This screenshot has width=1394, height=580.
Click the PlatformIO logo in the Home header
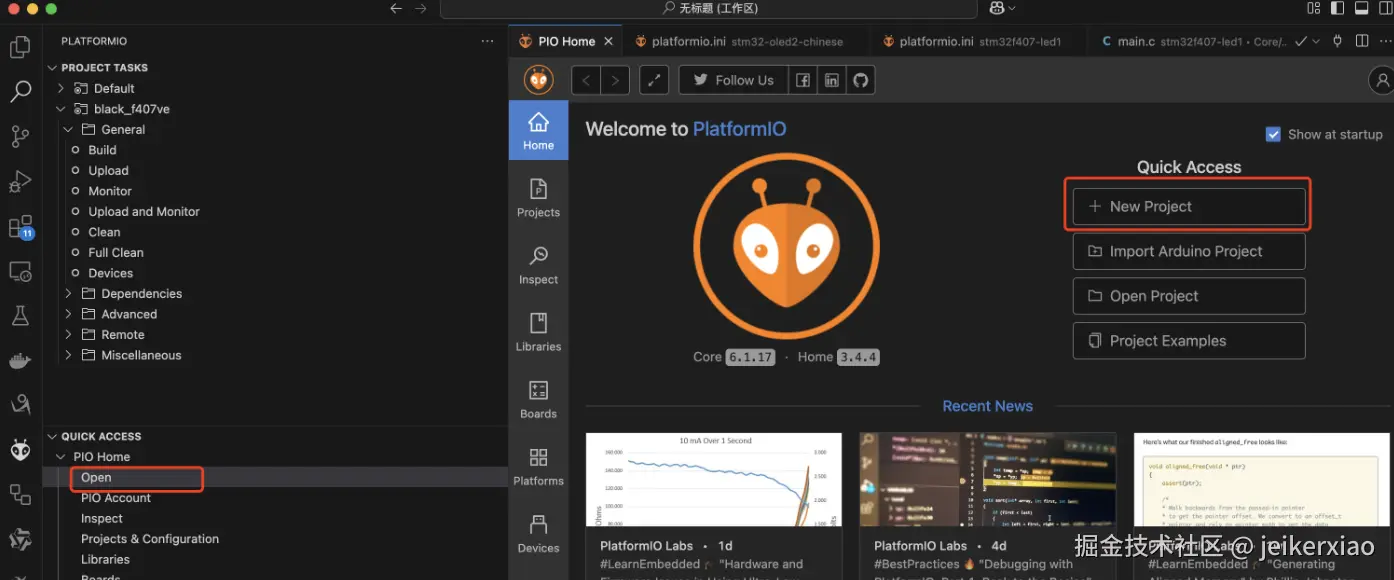click(x=539, y=80)
